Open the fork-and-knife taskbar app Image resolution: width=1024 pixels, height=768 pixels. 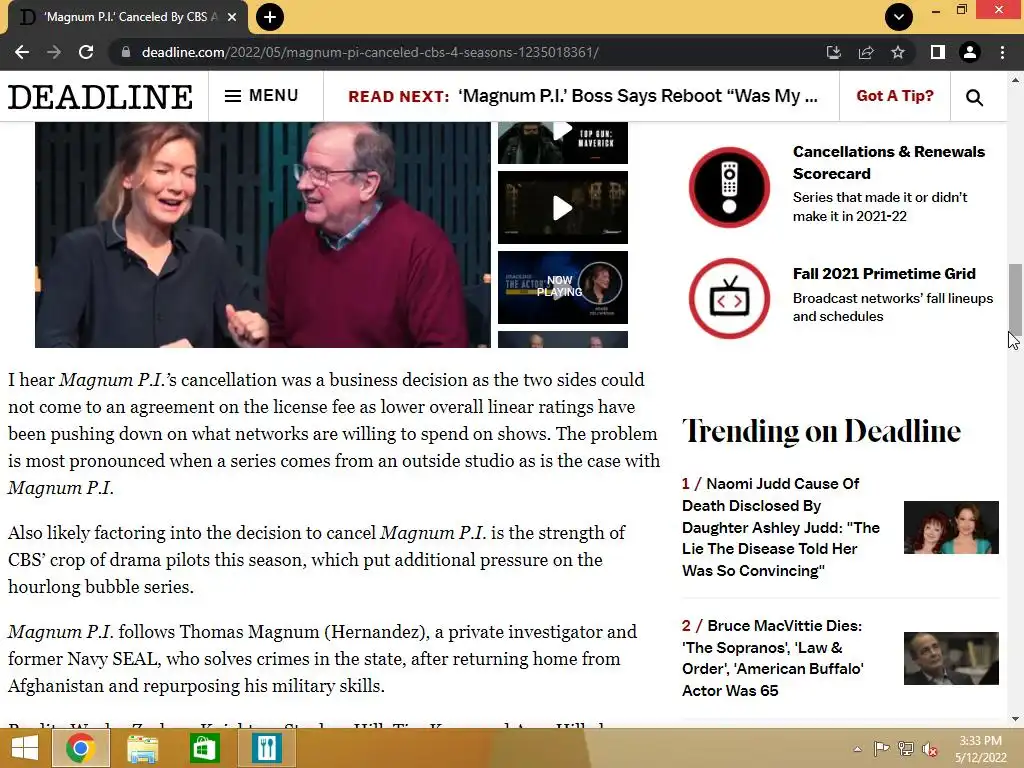point(266,748)
